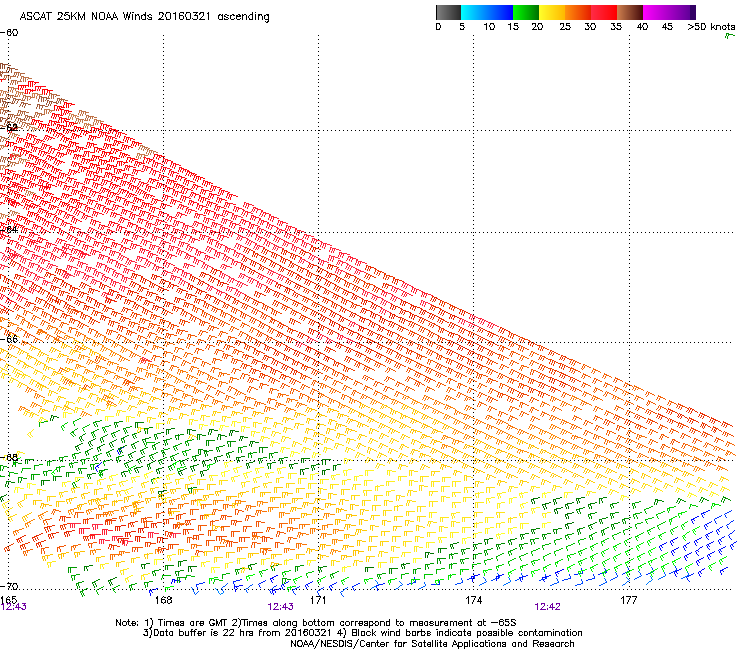
Task: Click the NOAA/NESDIS credit line
Action: coord(432,644)
